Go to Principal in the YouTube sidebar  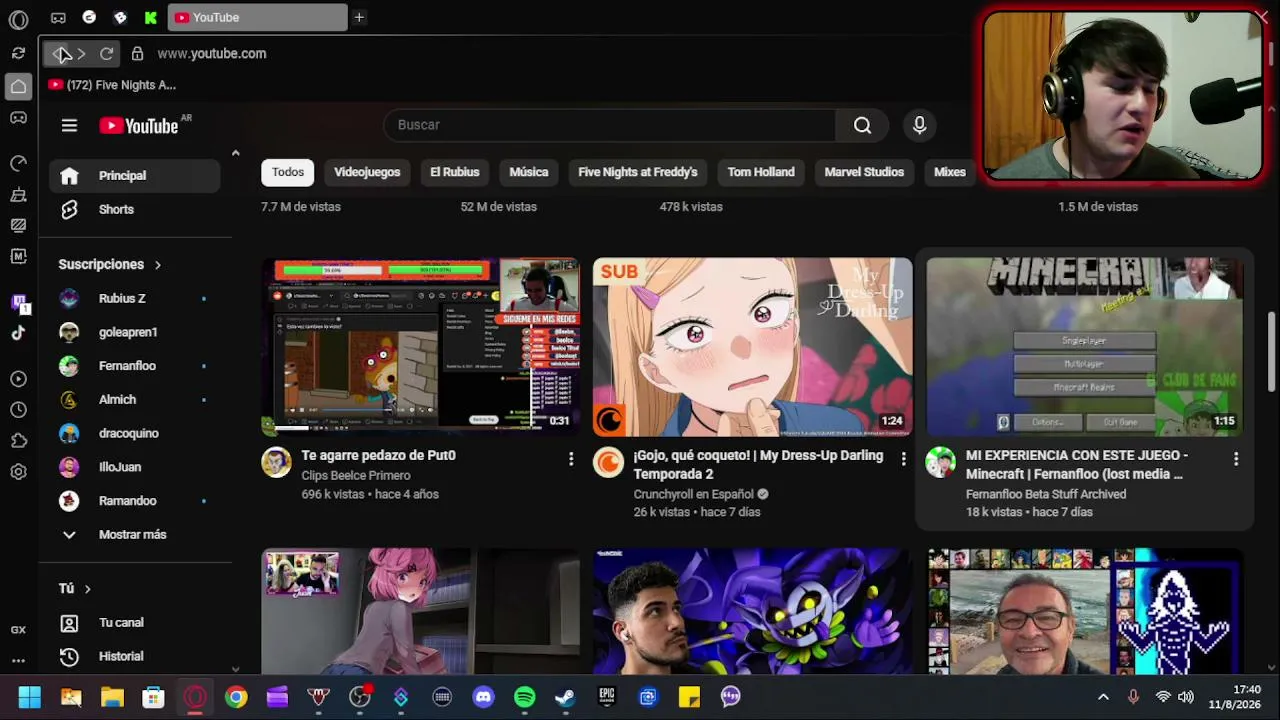tap(134, 176)
